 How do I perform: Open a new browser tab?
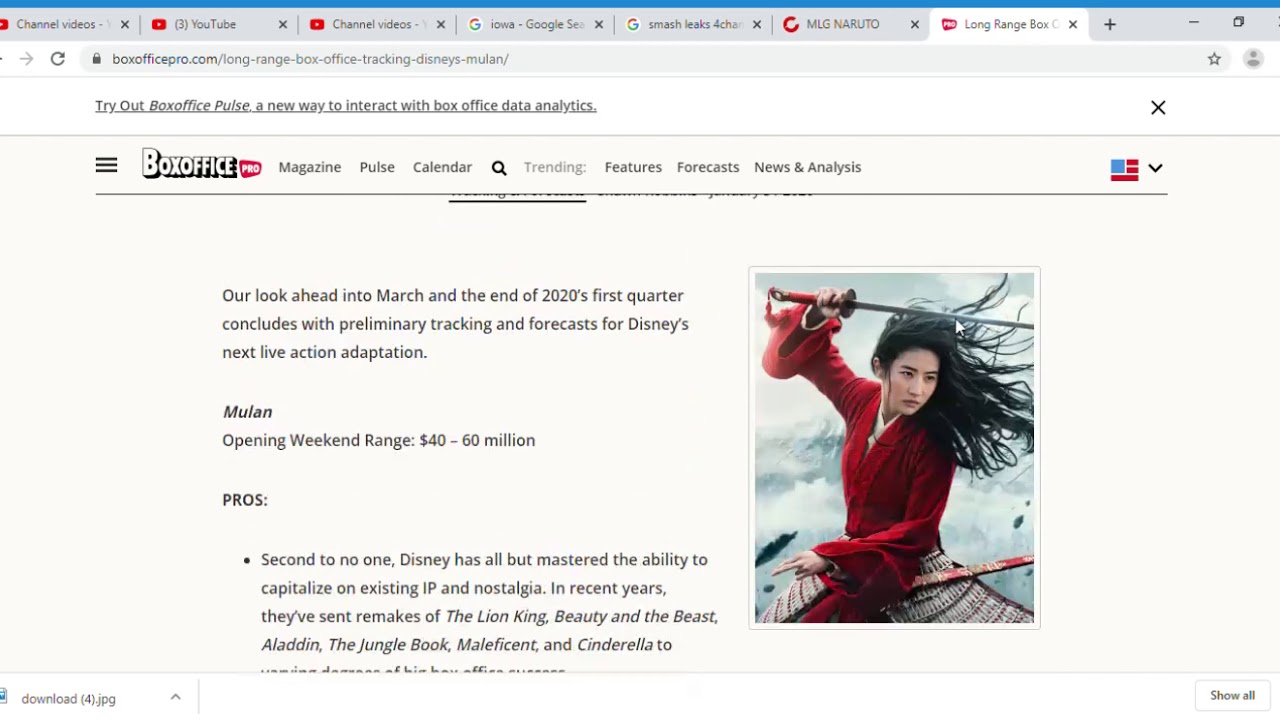point(1109,24)
